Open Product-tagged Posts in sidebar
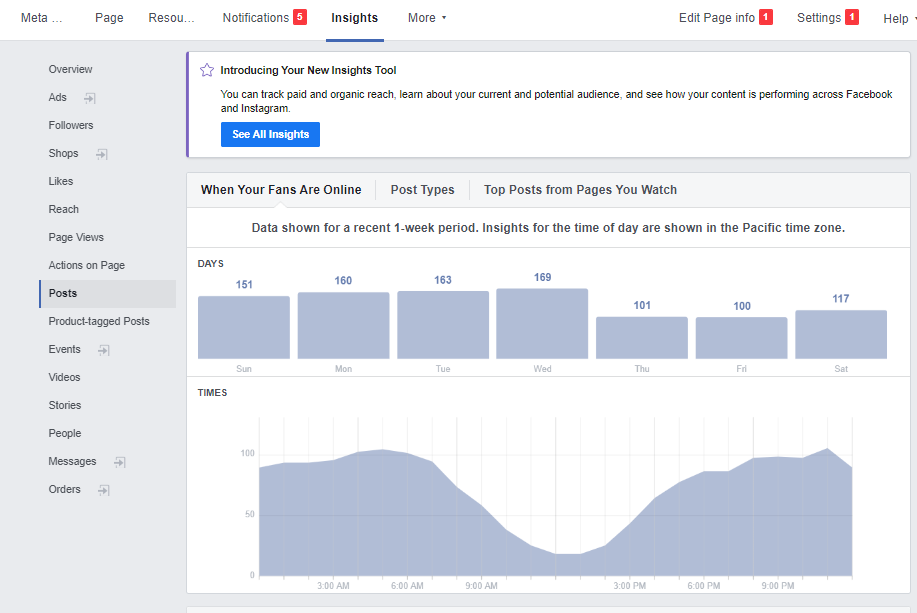Screen dimensions: 917x613 point(99,321)
